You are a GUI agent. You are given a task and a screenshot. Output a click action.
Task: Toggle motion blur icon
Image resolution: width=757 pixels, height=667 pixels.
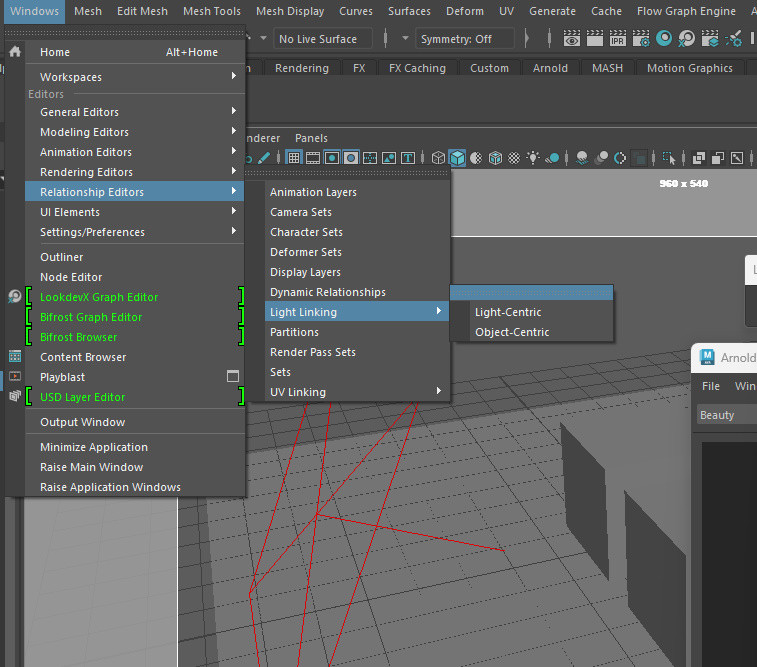602,158
